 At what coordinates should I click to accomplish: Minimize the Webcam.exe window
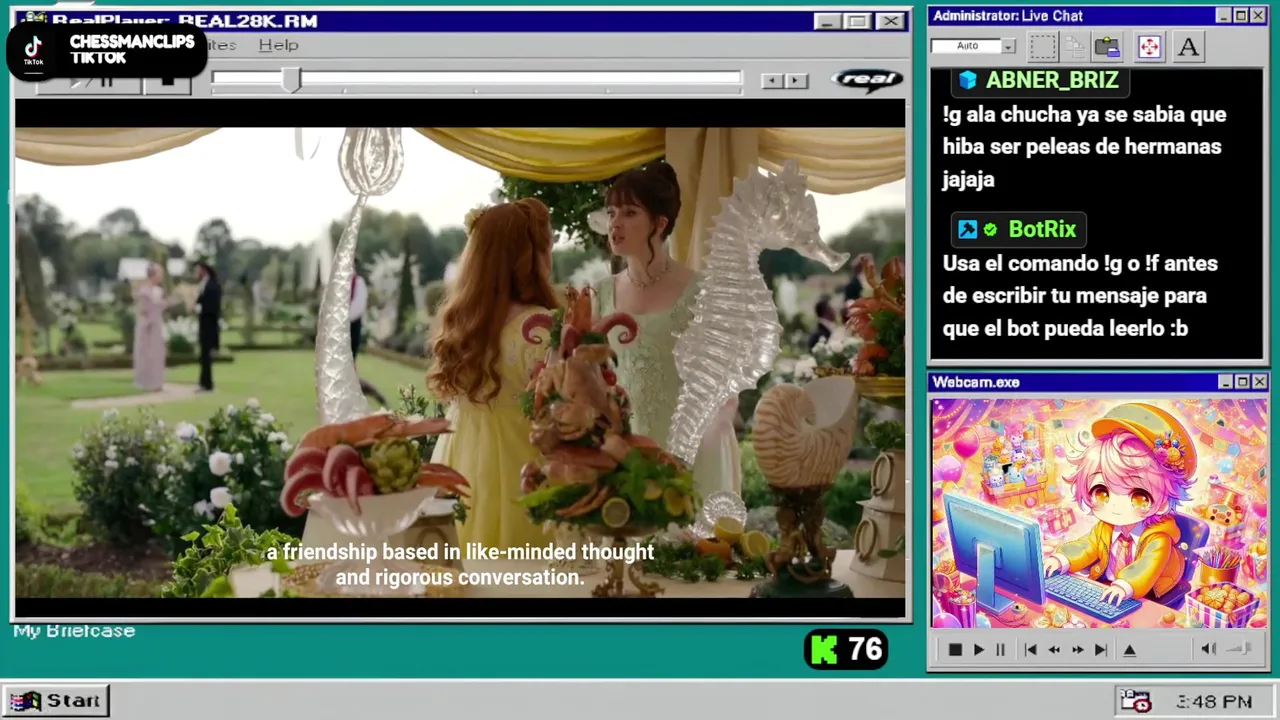(1225, 382)
